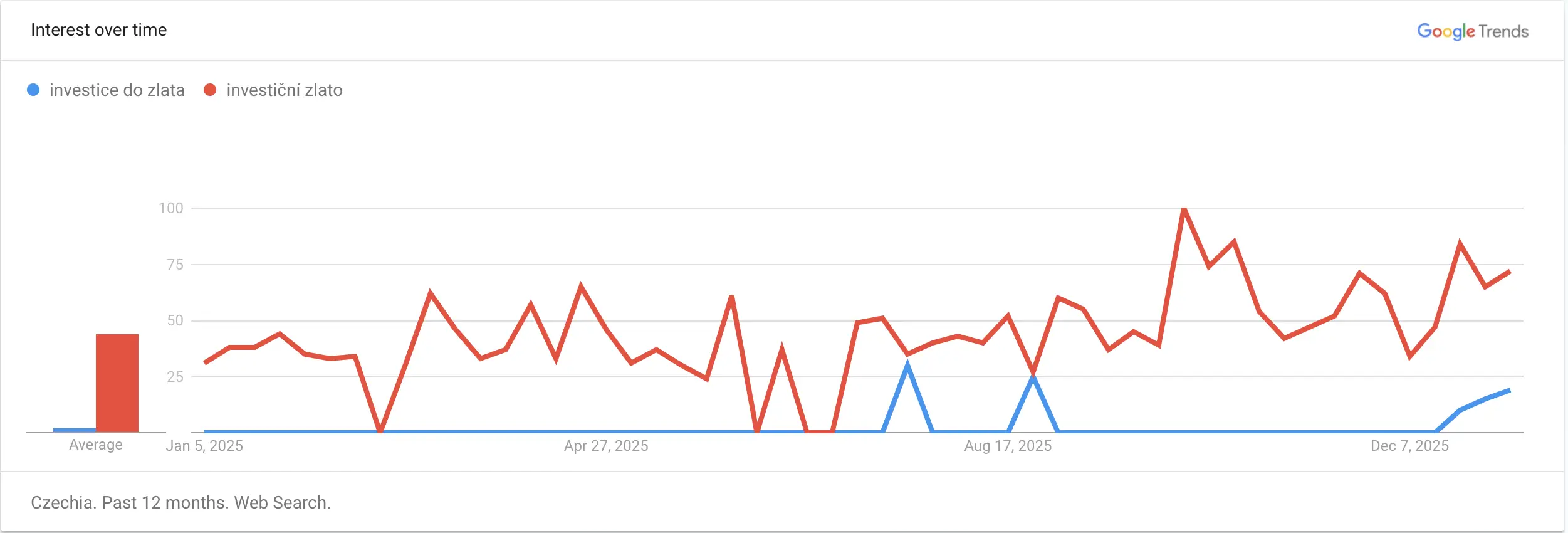The image size is (1568, 533).
Task: Click the 75 value on the y-axis
Action: click(x=175, y=265)
